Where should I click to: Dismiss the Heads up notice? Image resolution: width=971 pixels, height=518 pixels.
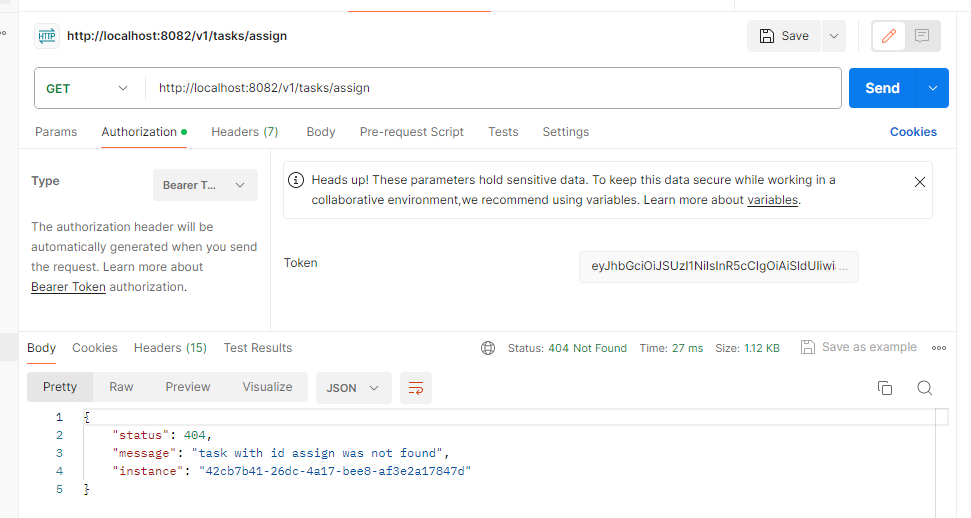(x=920, y=182)
